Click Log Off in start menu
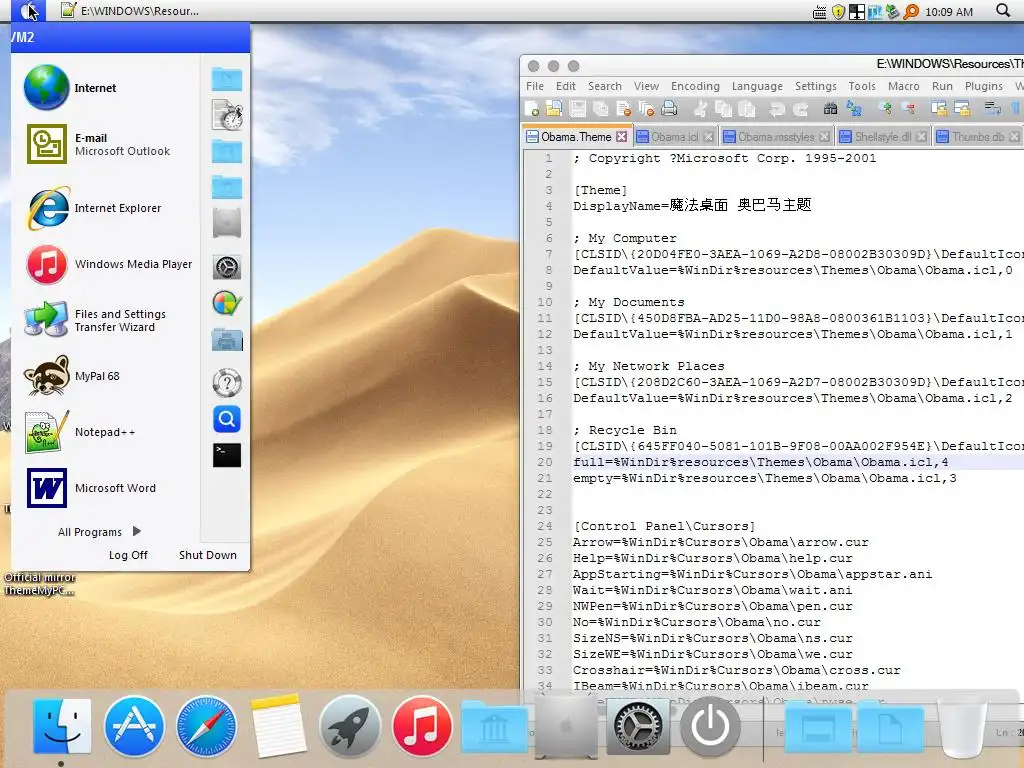The height and width of the screenshot is (768, 1024). [128, 555]
